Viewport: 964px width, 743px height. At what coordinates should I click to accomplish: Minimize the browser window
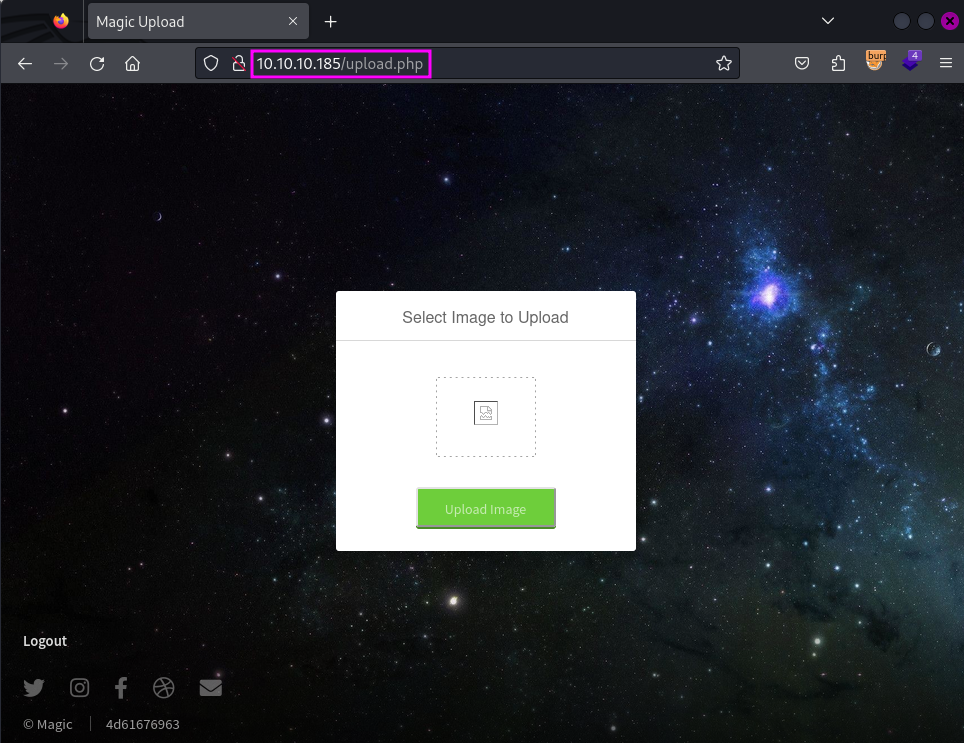click(901, 22)
